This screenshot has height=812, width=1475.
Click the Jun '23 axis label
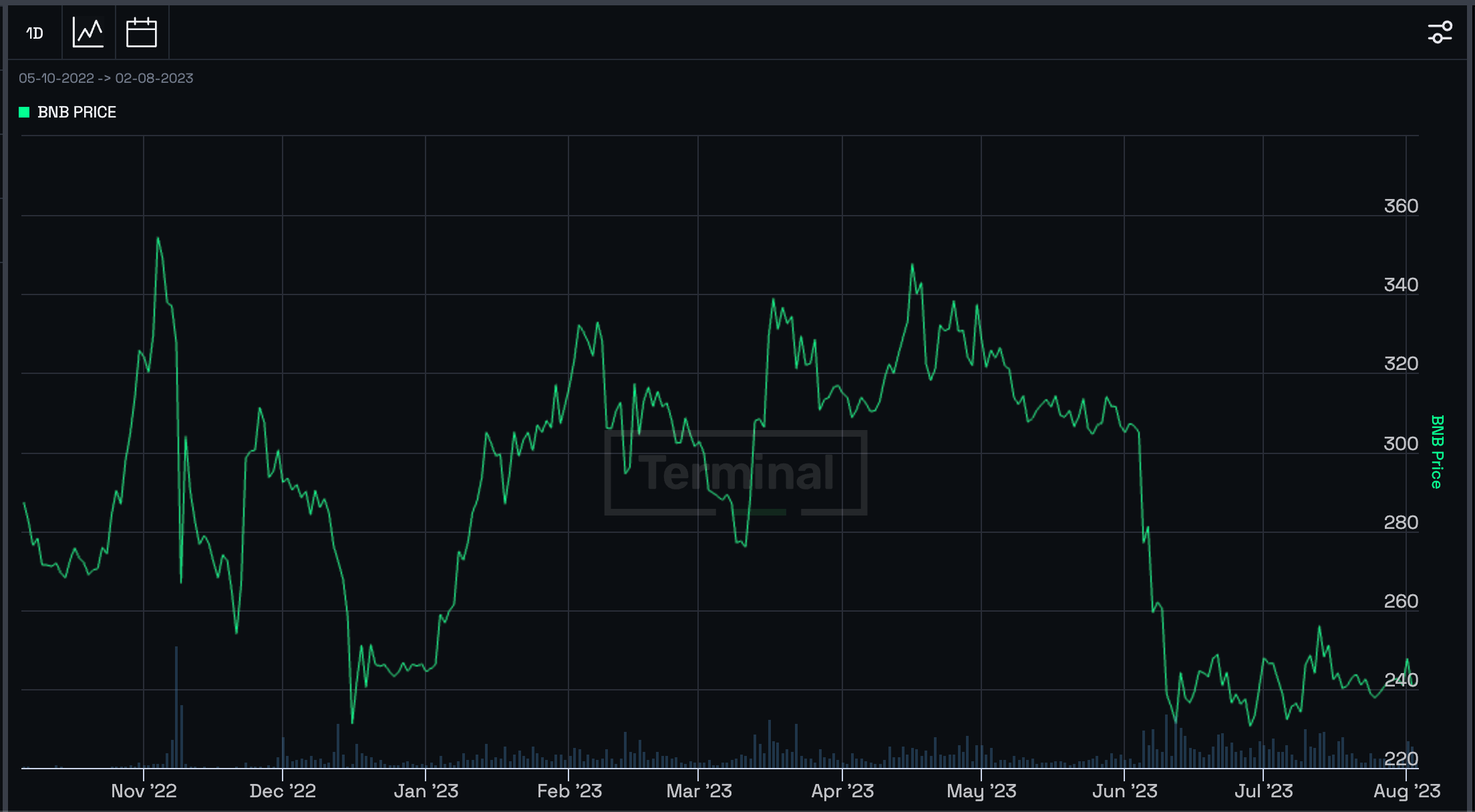1125,791
